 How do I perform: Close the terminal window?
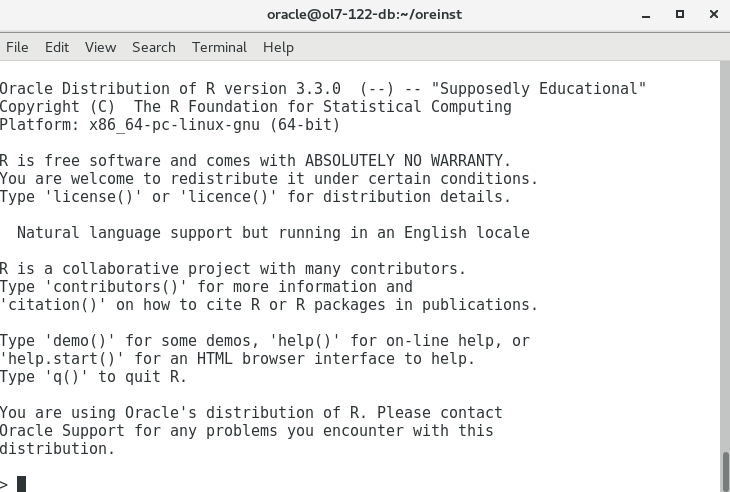[x=714, y=14]
